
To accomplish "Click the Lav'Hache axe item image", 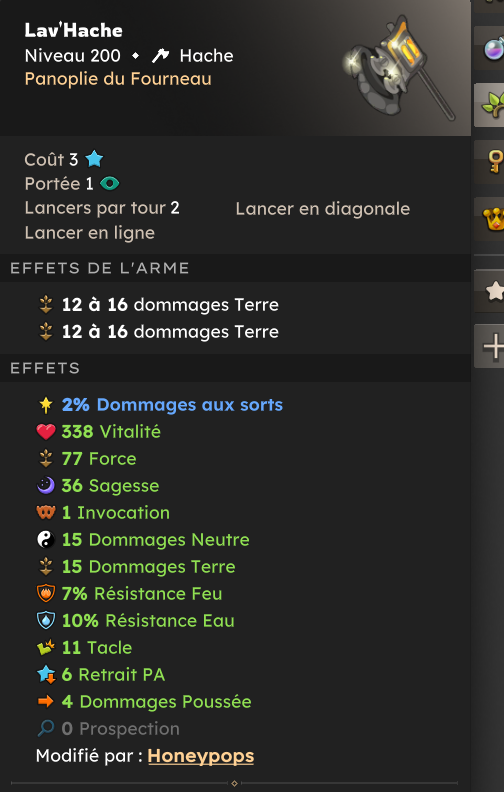I will tap(399, 67).
